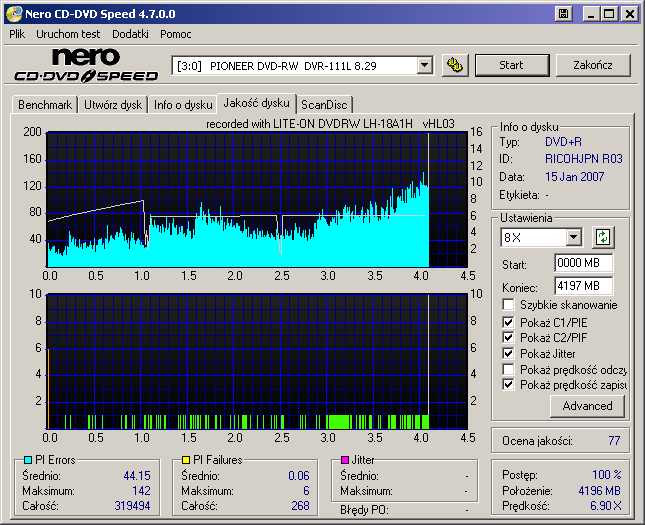Click the recorded with LITE-ON chart caption
The image size is (645, 525).
point(330,124)
